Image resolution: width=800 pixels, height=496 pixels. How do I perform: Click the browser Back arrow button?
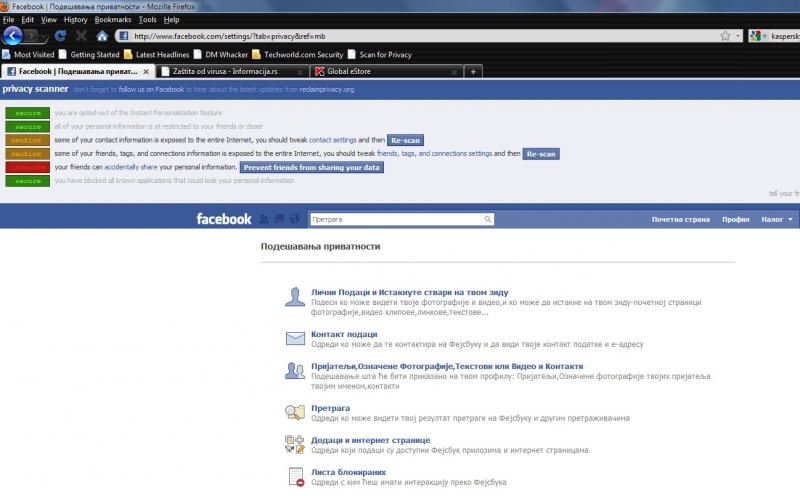[x=13, y=36]
